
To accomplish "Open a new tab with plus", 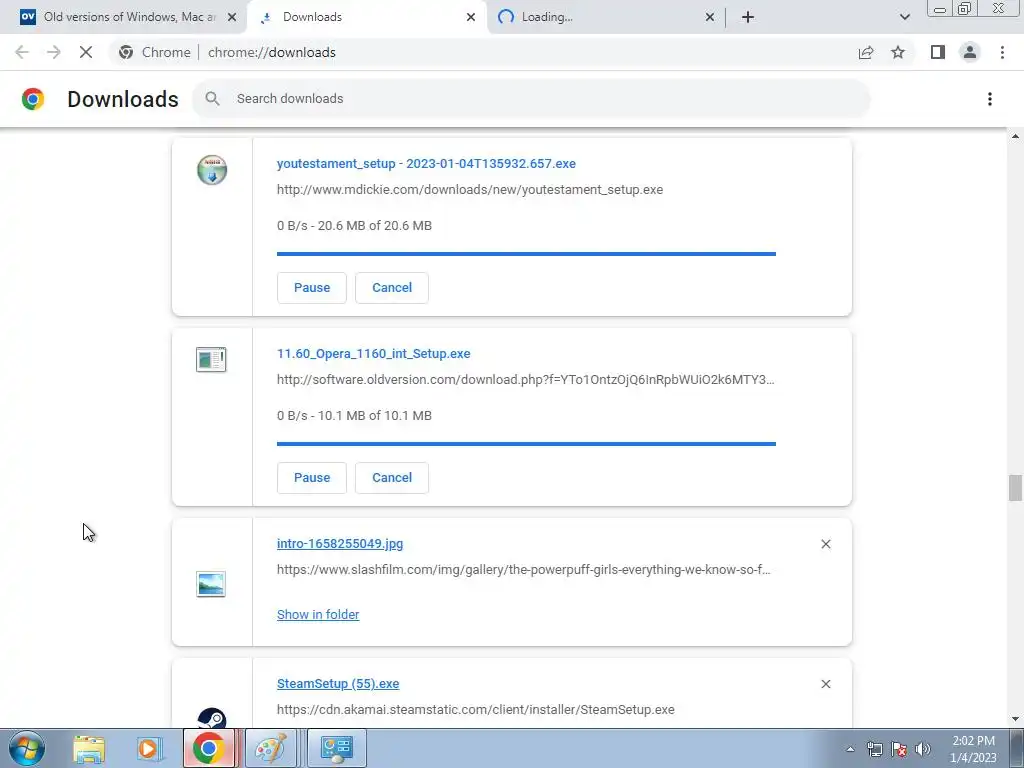I will point(748,17).
